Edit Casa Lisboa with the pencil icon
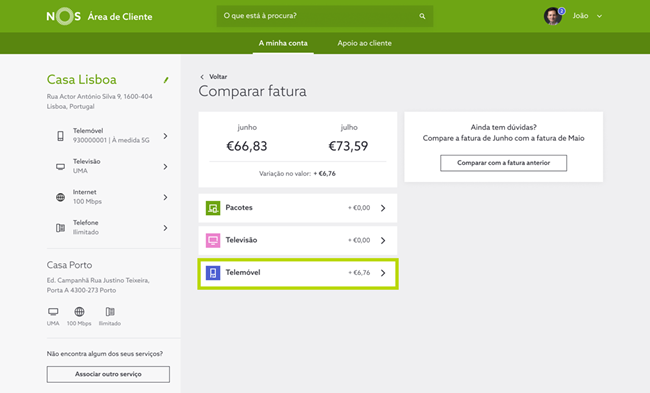The width and height of the screenshot is (650, 393). 166,80
